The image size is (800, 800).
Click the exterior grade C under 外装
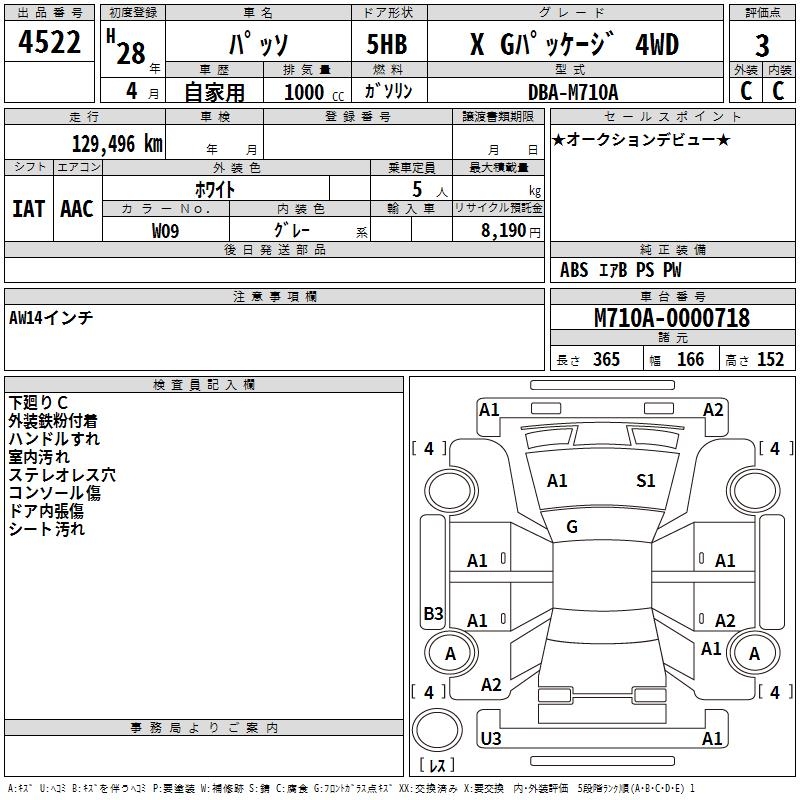pyautogui.click(x=746, y=91)
